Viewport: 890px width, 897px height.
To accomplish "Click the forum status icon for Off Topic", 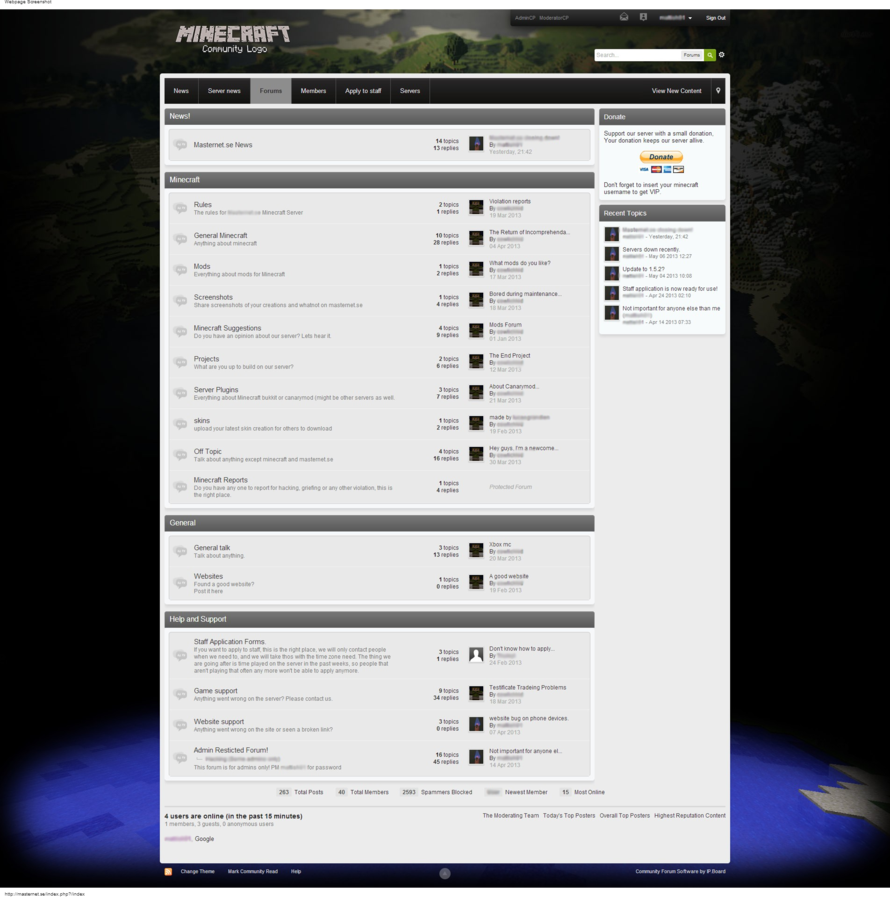I will 181,455.
